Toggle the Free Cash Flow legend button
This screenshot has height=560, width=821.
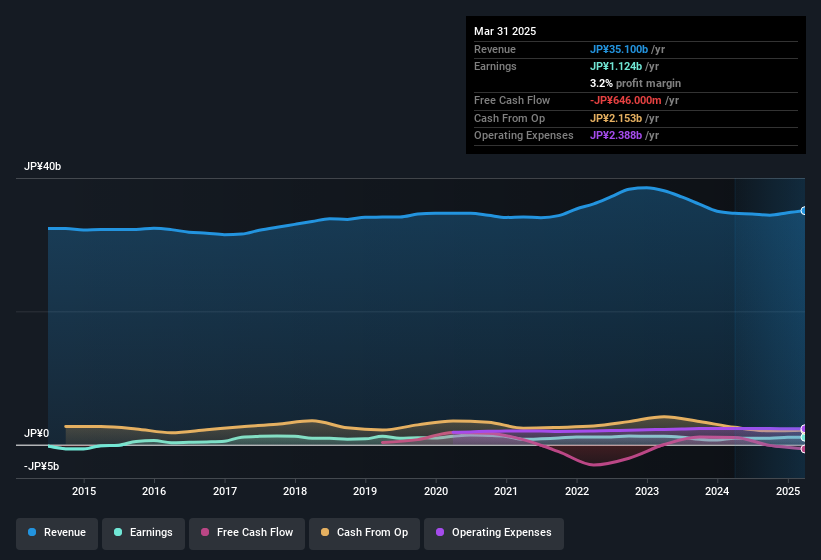click(247, 533)
